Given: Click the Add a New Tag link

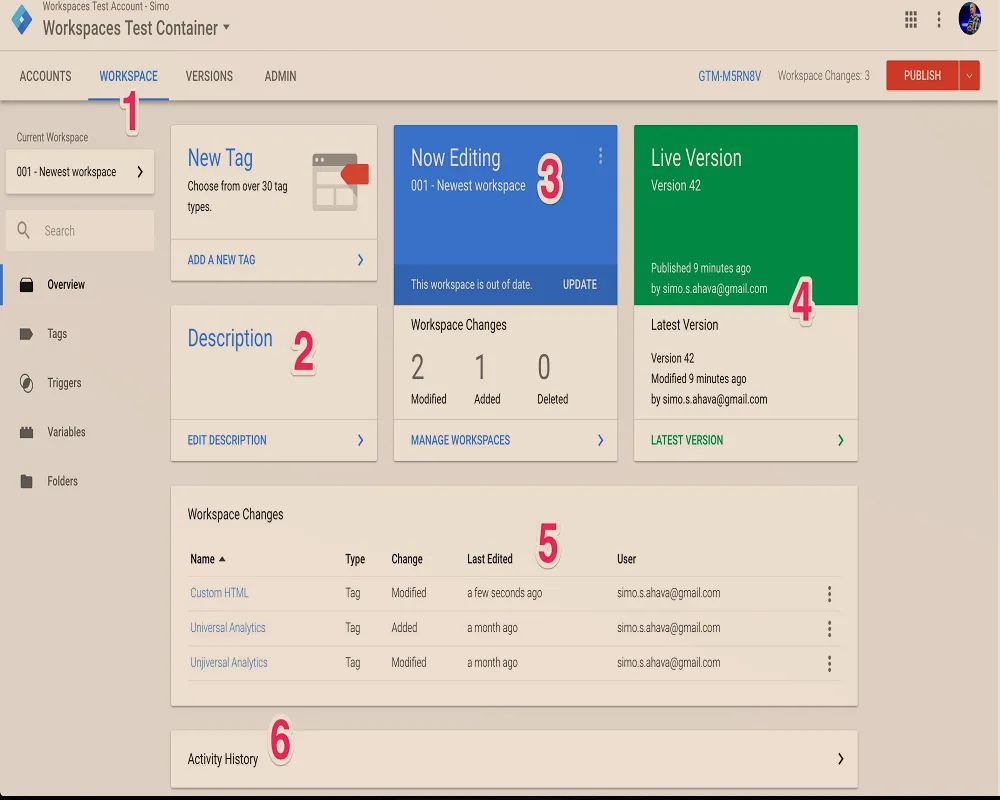Looking at the screenshot, I should [x=222, y=260].
